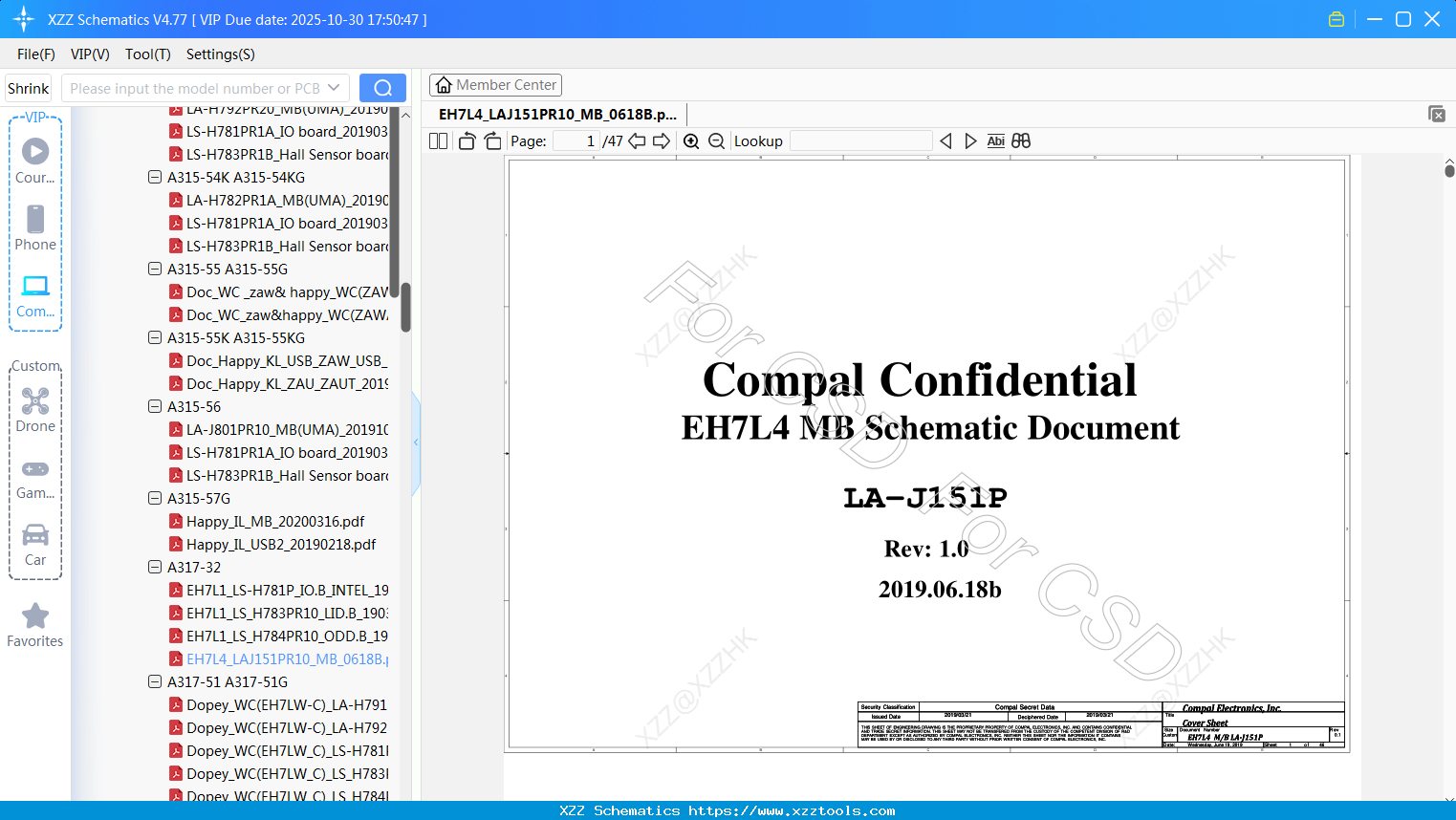Image resolution: width=1456 pixels, height=820 pixels.
Task: Open the Courses category in the sidebar
Action: [35, 162]
